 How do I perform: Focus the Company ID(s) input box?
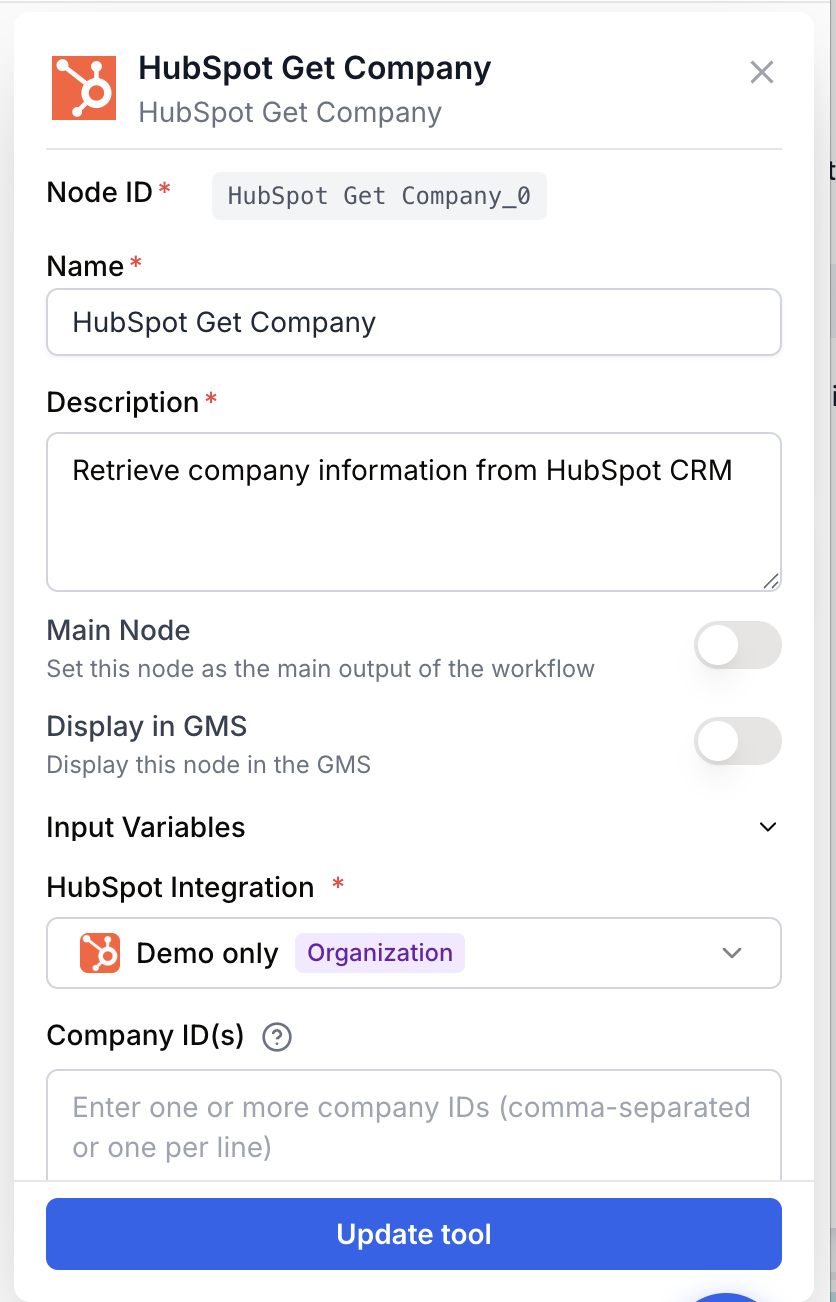pyautogui.click(x=414, y=1126)
